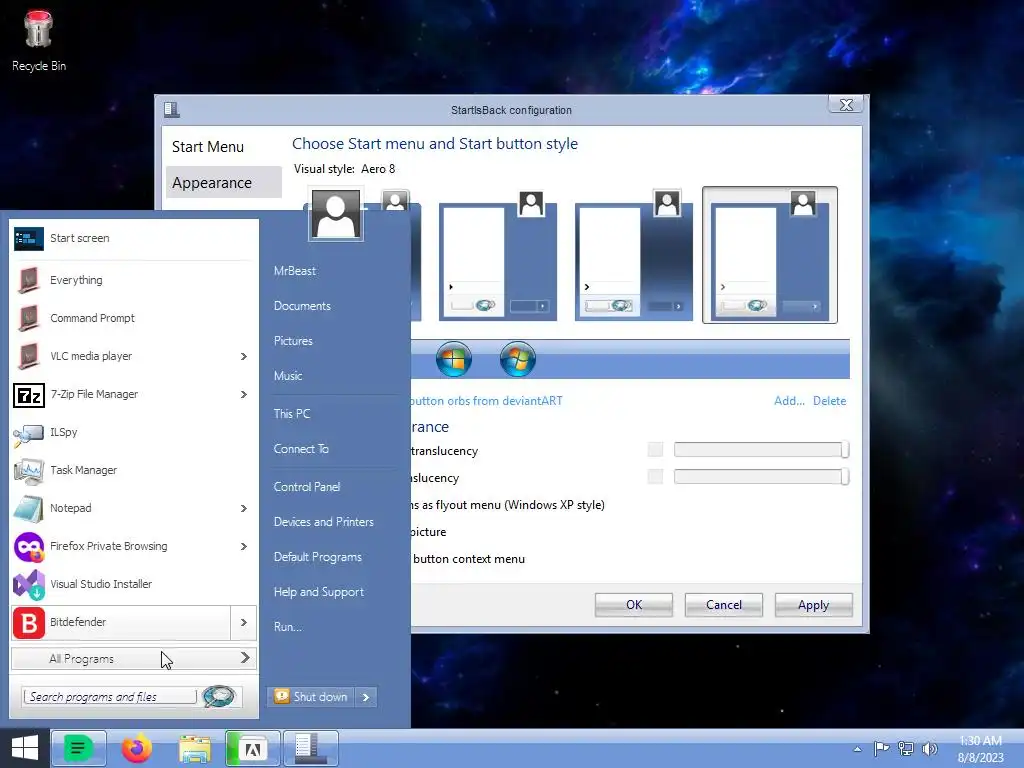Viewport: 1024px width, 768px height.
Task: Click the StartIsBack title bar icon
Action: [x=172, y=109]
